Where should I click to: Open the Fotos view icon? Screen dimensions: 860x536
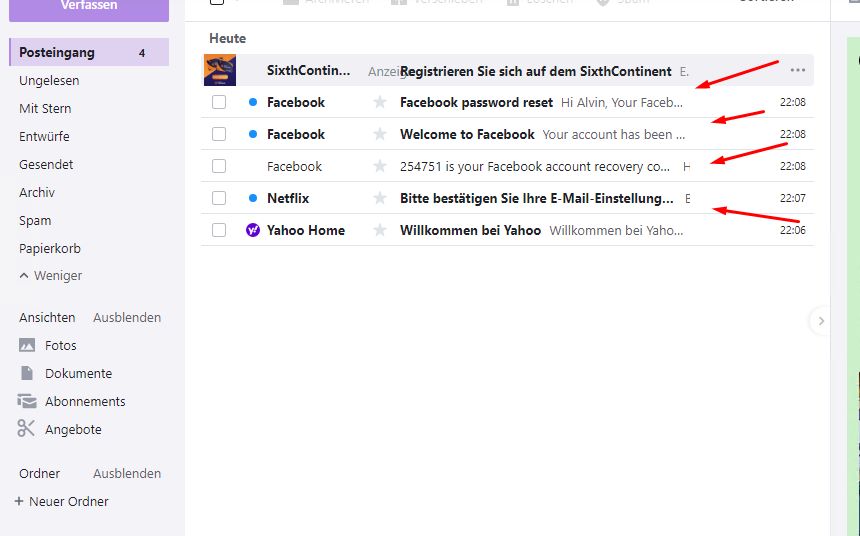27,345
